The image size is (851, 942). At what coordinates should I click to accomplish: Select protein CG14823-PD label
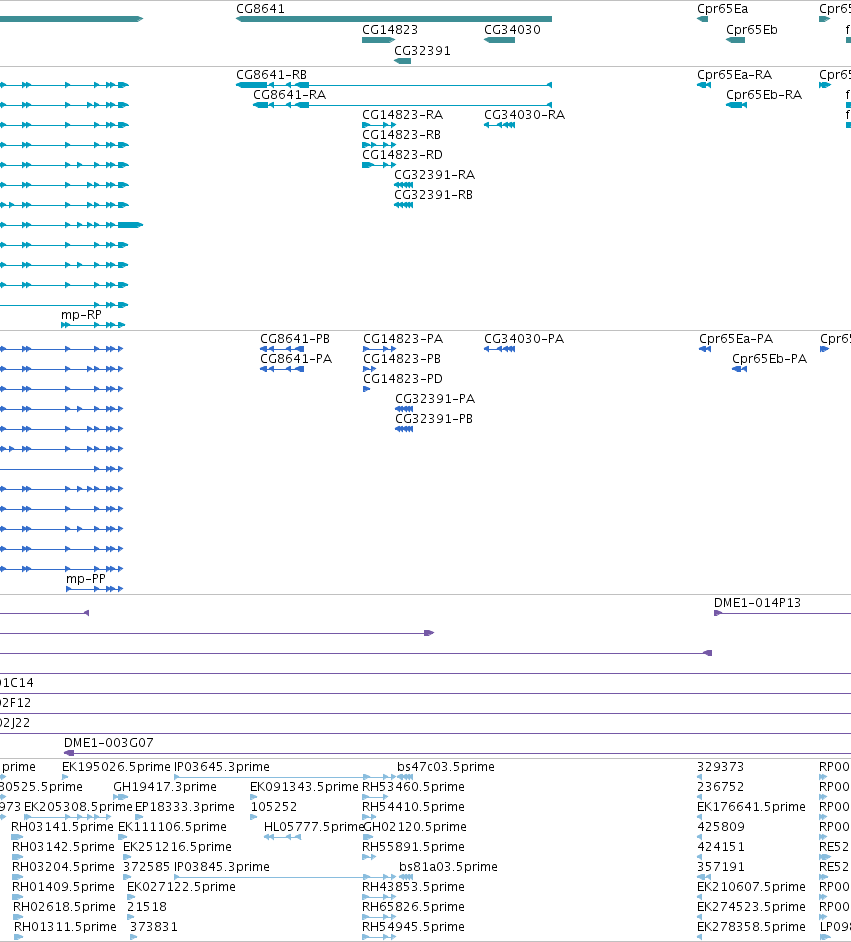click(x=403, y=378)
